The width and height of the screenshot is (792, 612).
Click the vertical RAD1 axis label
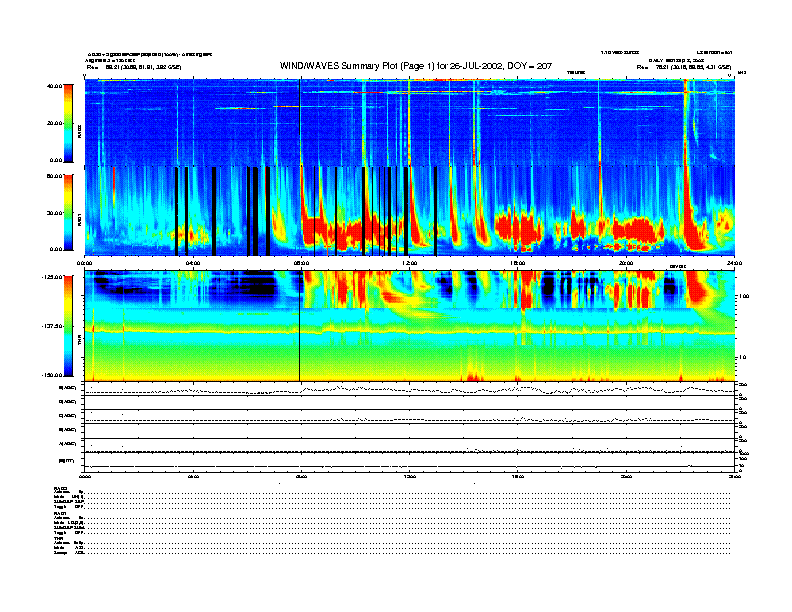click(x=79, y=219)
